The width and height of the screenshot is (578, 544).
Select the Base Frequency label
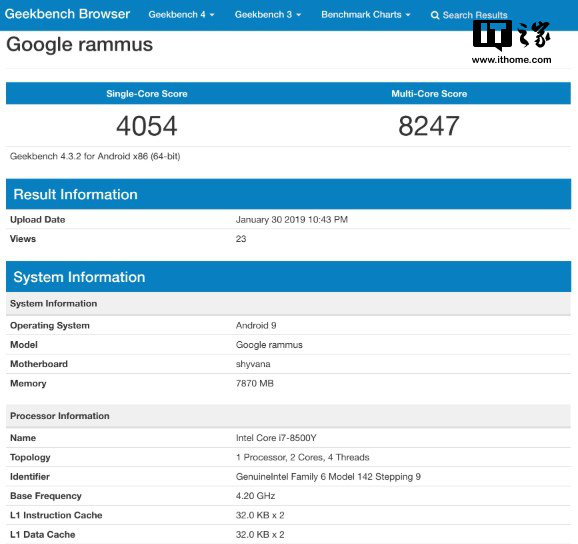click(x=46, y=496)
